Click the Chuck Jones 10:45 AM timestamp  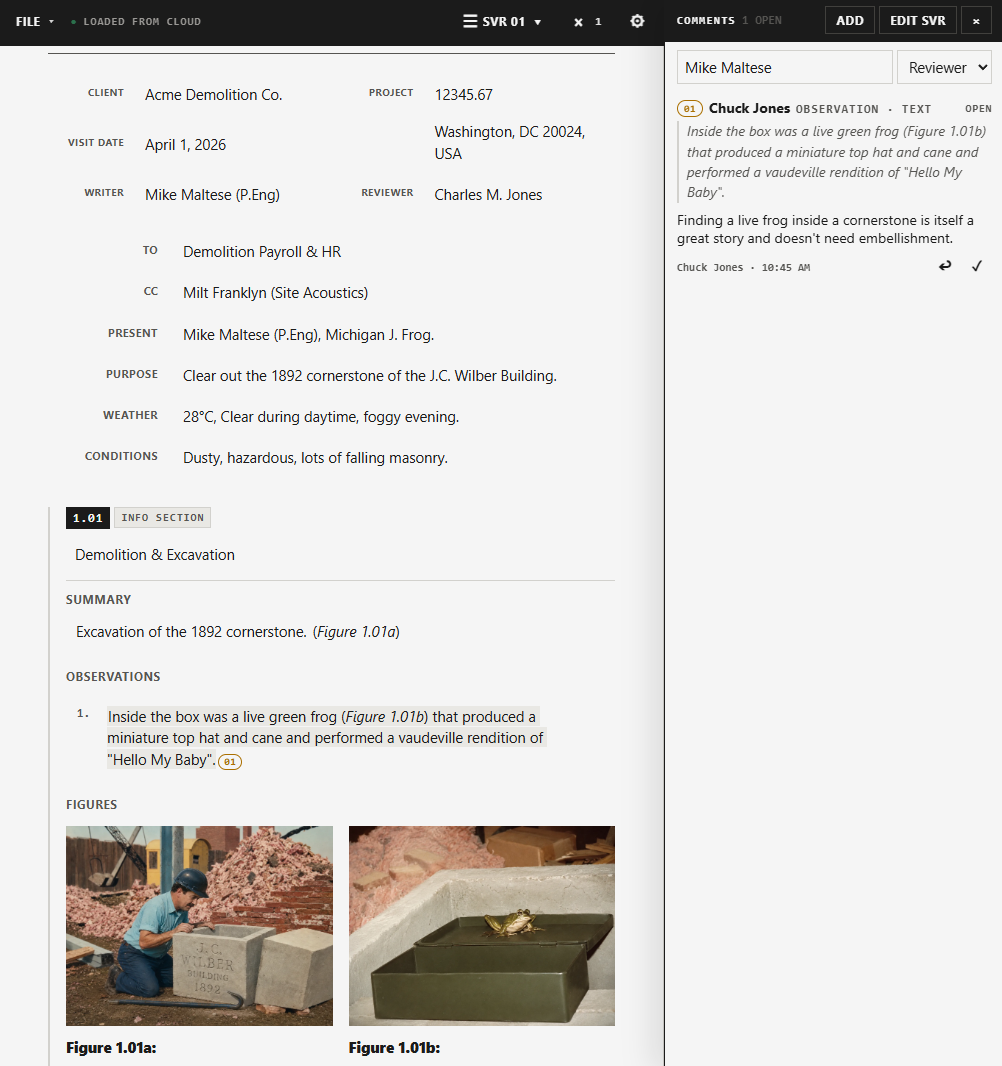(x=743, y=268)
